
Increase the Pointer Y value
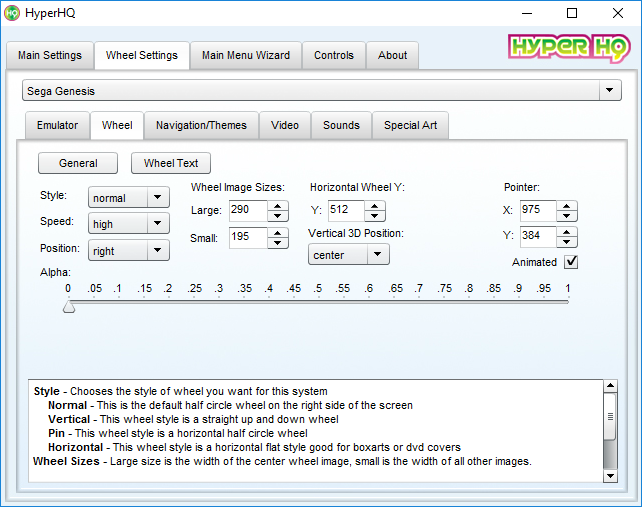[567, 232]
